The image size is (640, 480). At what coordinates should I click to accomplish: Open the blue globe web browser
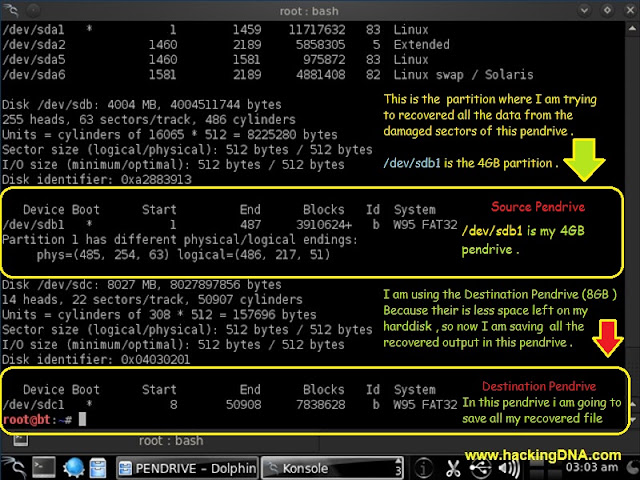click(73, 468)
